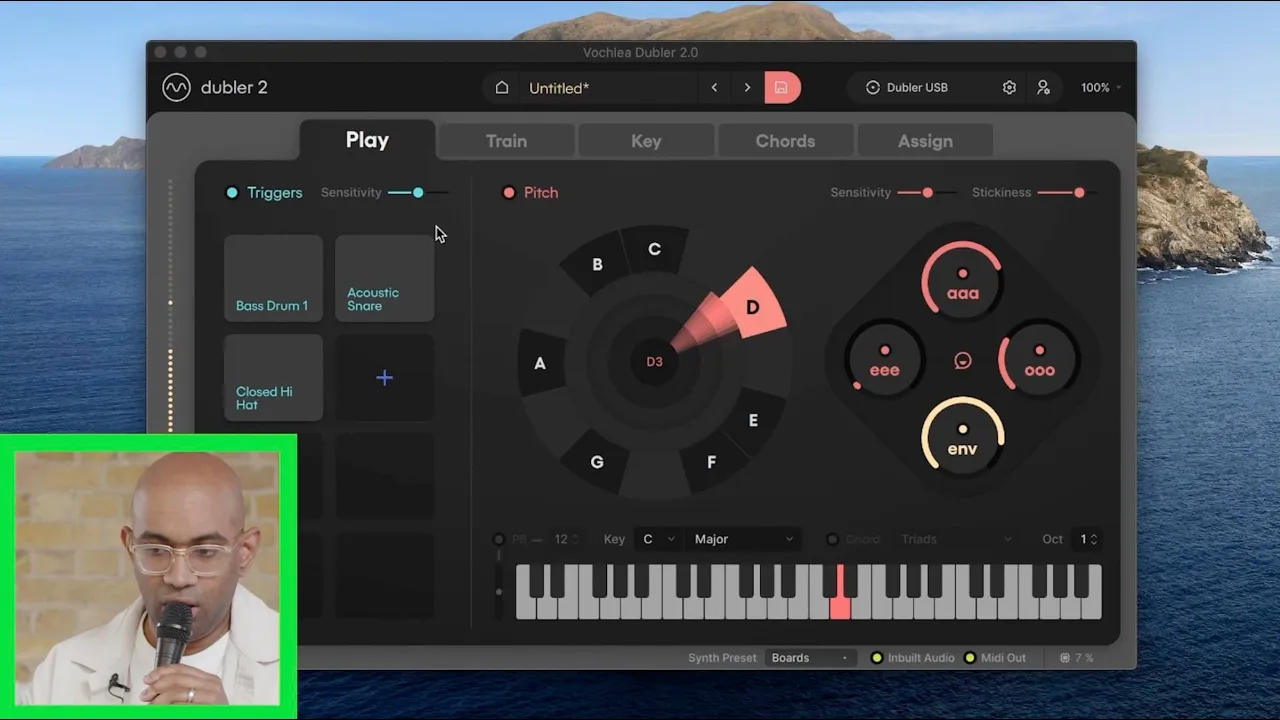Save the preset with the pink disk icon
Viewport: 1280px width, 720px height.
pyautogui.click(x=782, y=87)
